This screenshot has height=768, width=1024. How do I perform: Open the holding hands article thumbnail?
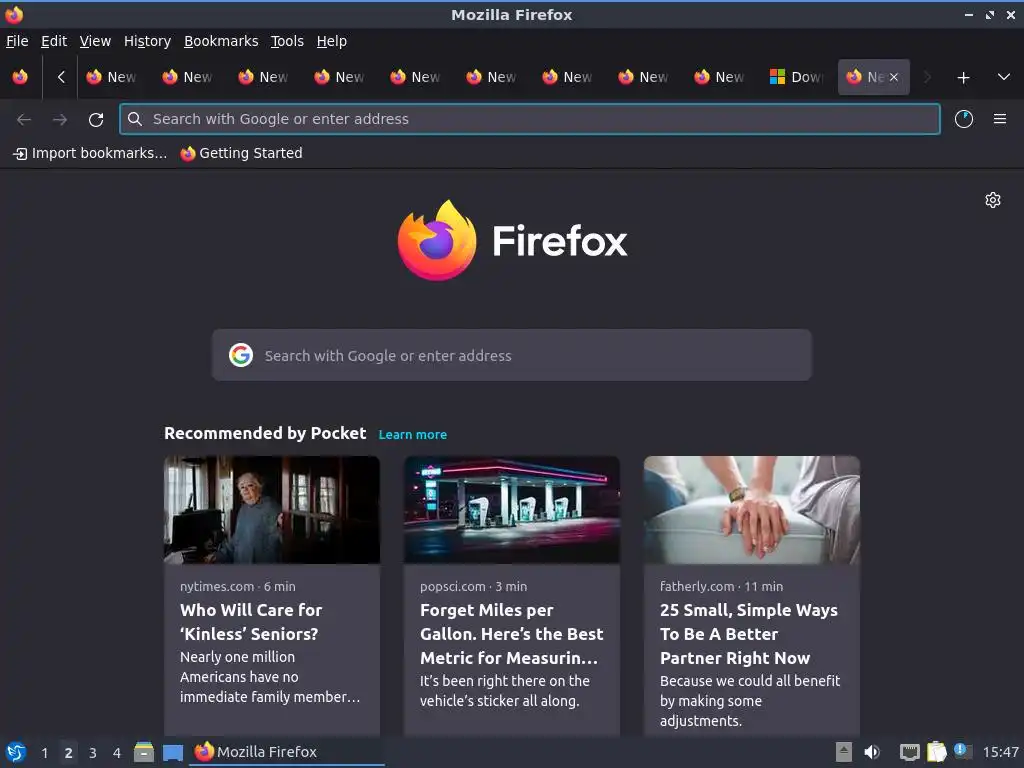coord(752,509)
